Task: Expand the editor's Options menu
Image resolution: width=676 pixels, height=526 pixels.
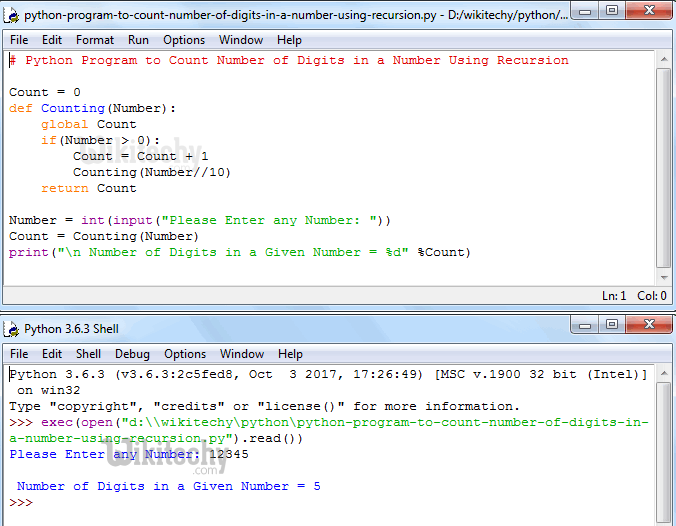Action: (x=184, y=40)
